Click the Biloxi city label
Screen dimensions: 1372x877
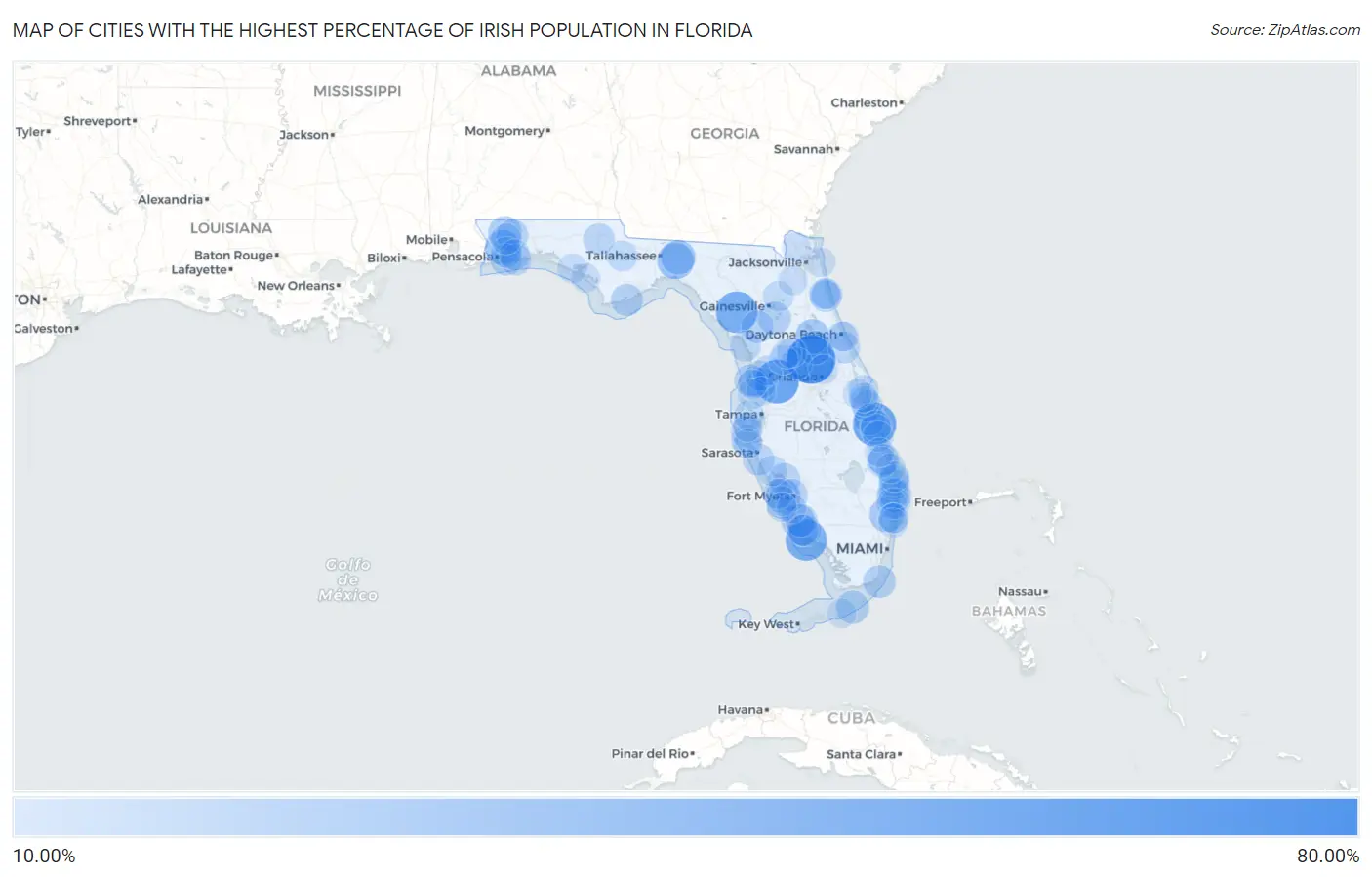pyautogui.click(x=383, y=259)
